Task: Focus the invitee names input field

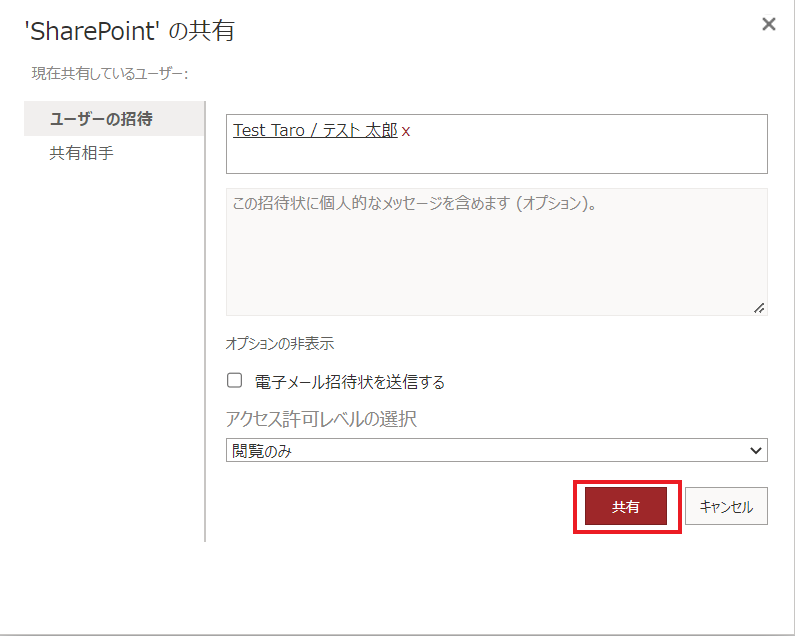Action: coord(496,144)
